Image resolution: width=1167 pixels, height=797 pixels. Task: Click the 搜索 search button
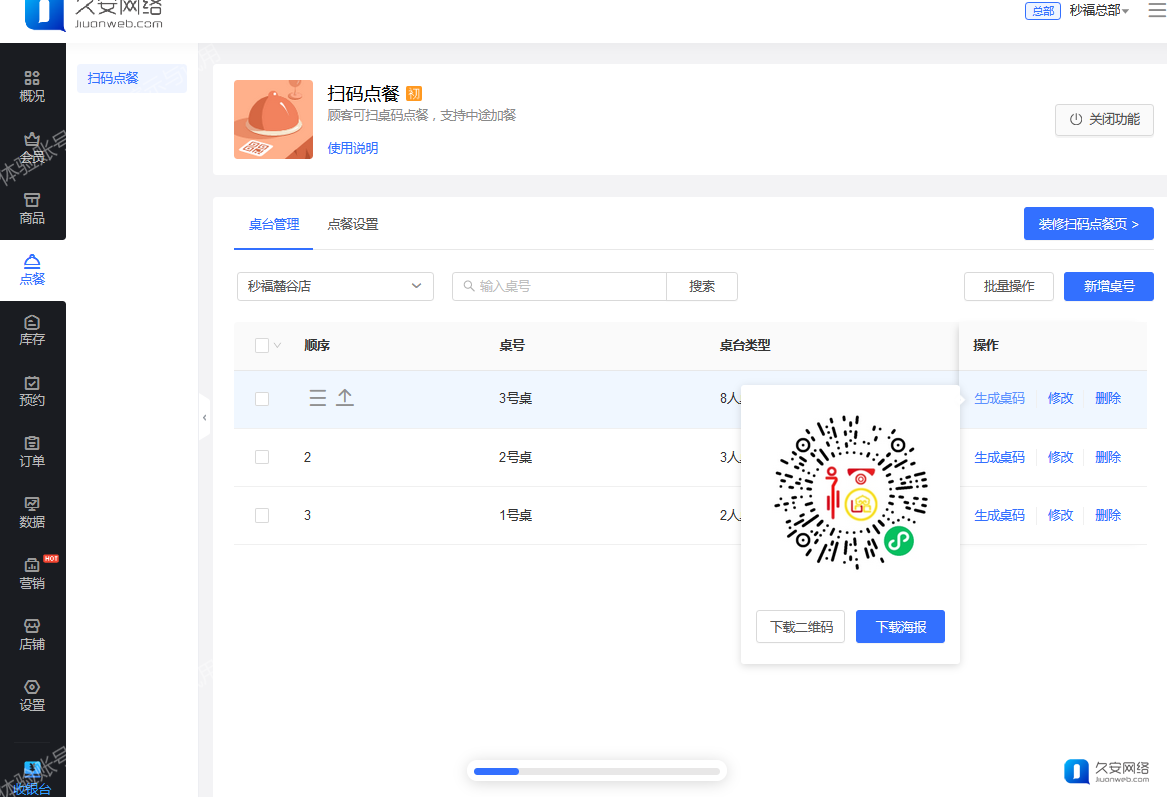click(701, 287)
